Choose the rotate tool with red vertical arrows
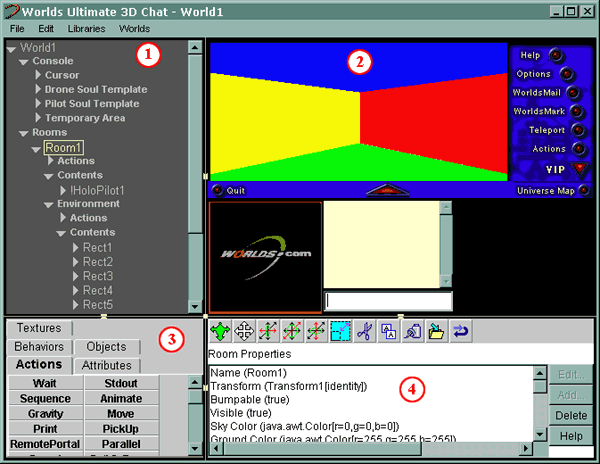This screenshot has width=600, height=464. point(316,331)
